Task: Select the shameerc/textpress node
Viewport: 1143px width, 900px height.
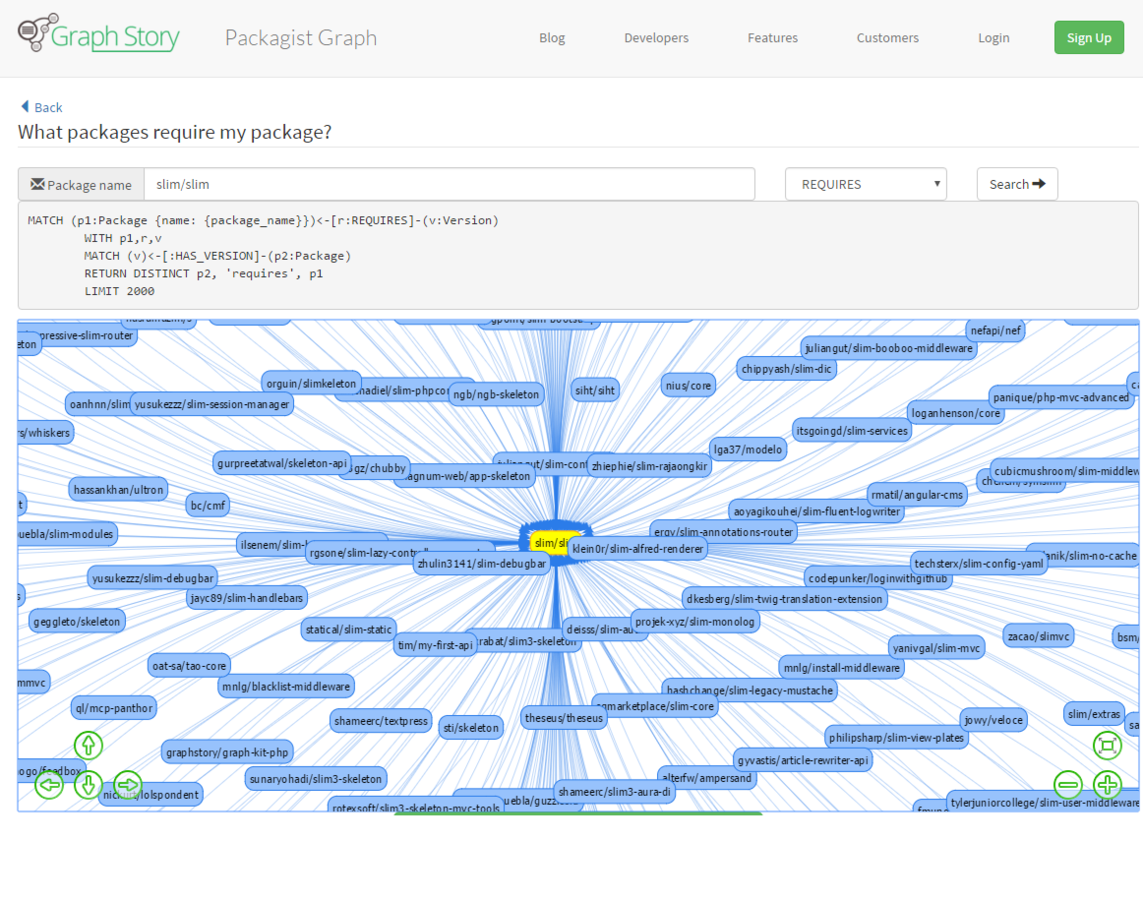Action: tap(381, 721)
